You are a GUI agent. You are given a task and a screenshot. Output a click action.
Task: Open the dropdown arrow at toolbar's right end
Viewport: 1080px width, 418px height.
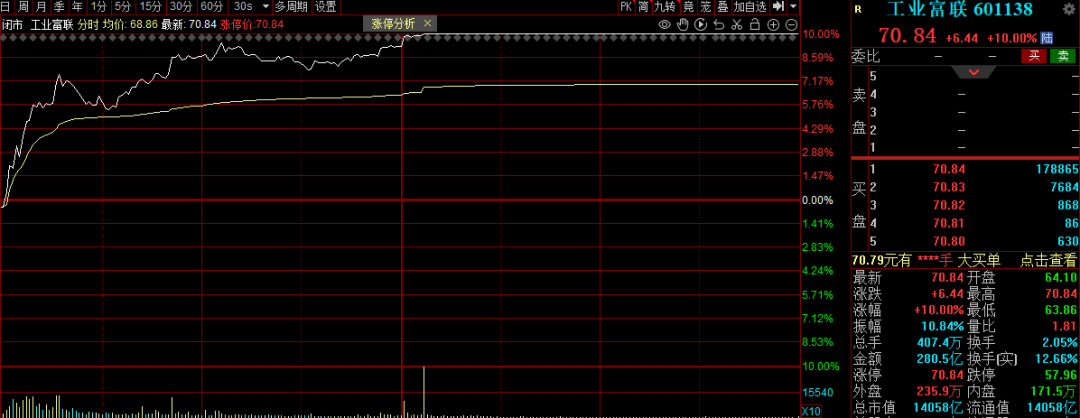tap(793, 7)
